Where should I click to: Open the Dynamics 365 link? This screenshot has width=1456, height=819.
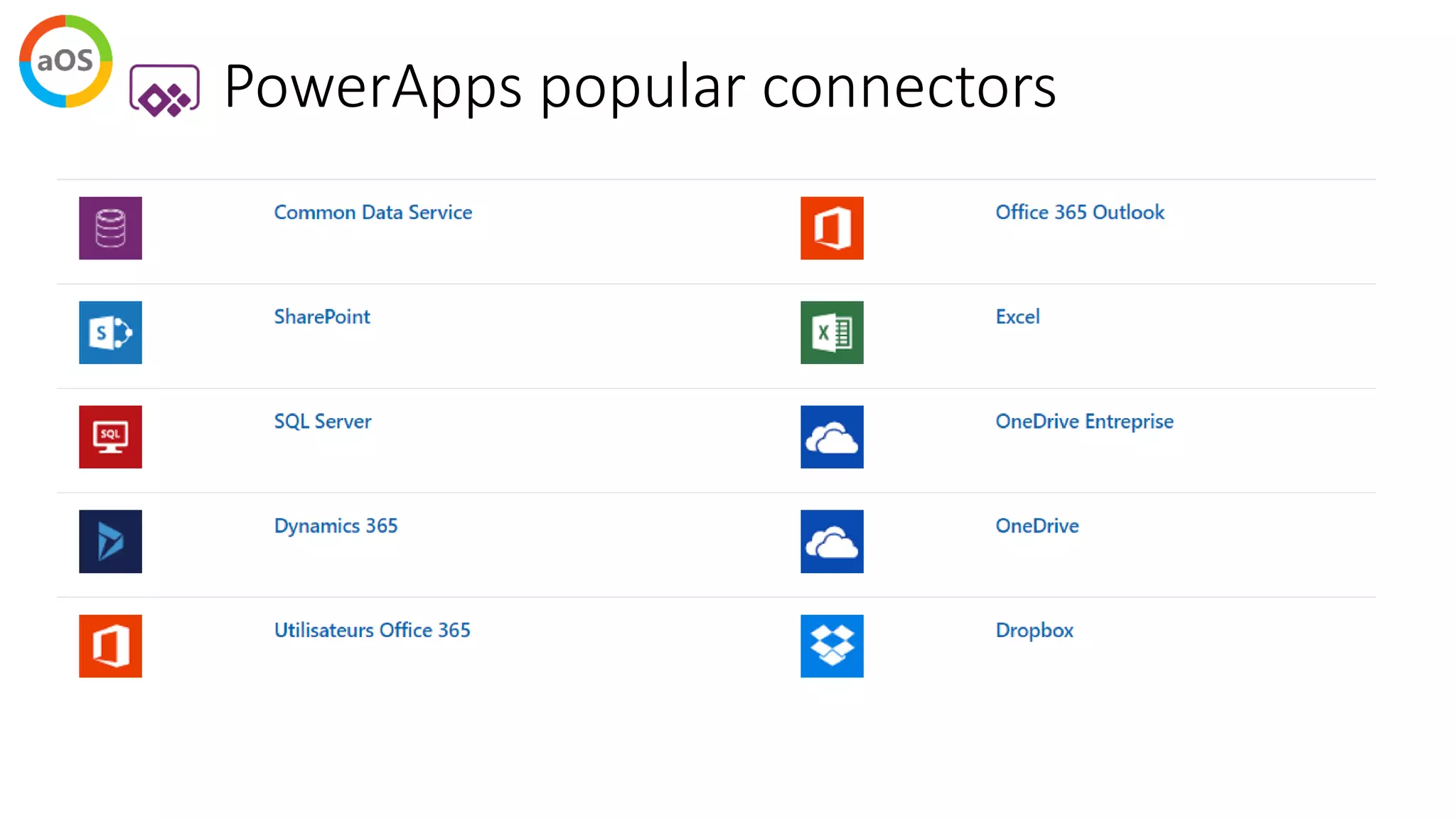pos(336,526)
